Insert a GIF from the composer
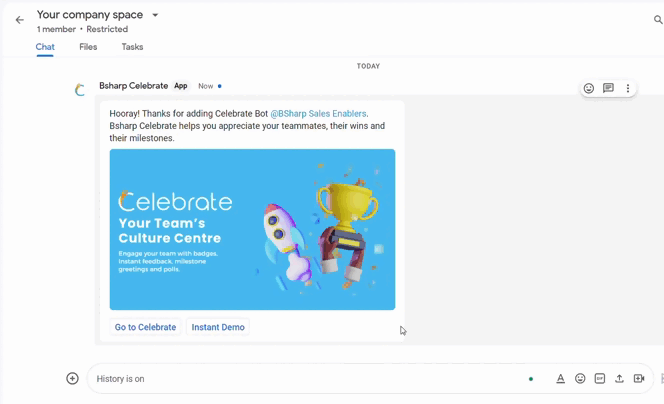 [600, 379]
